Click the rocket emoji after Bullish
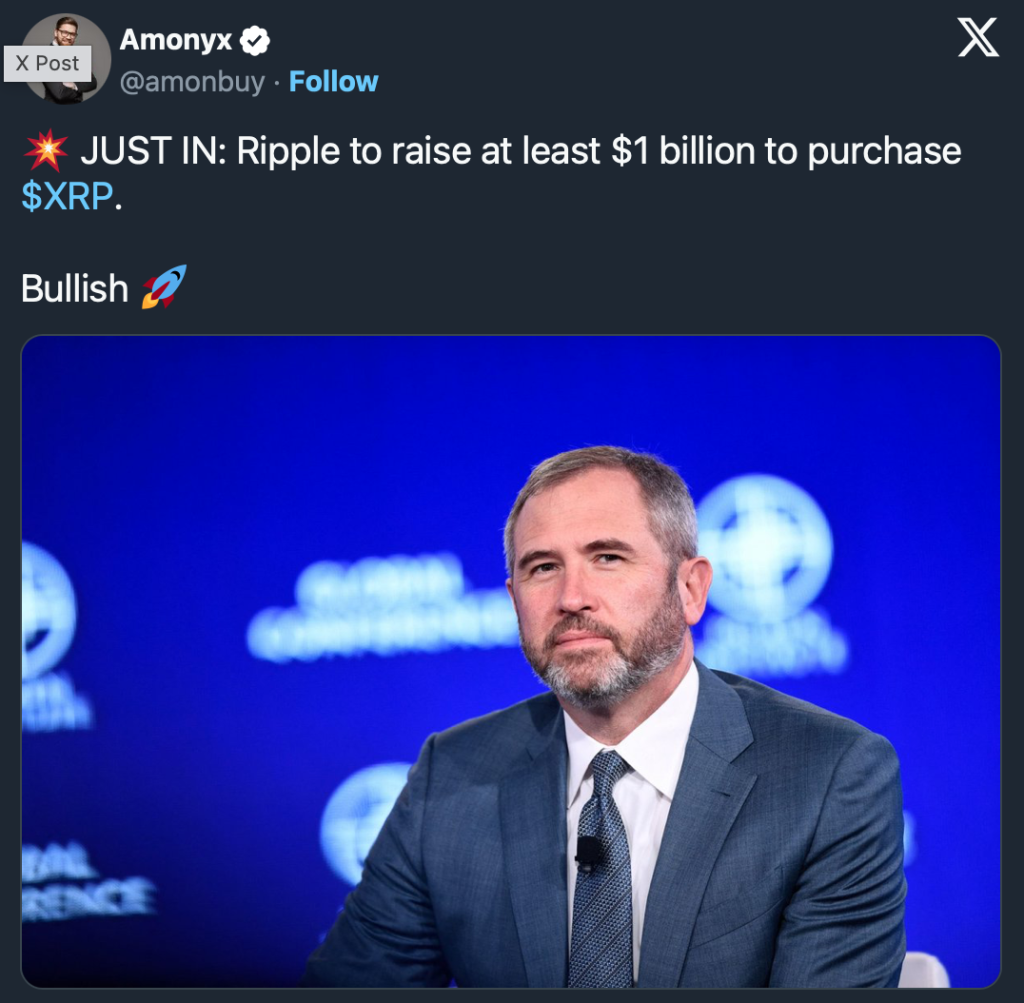 coord(163,288)
